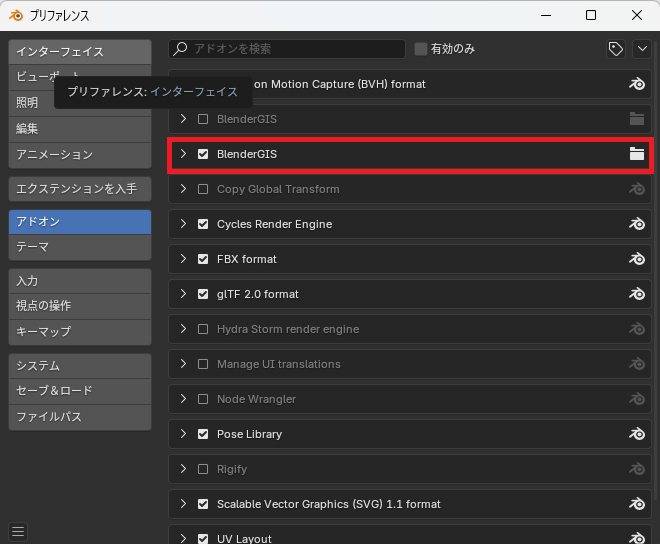Click Blender icon on the Hydra Storm row
The height and width of the screenshot is (544, 660).
point(637,329)
